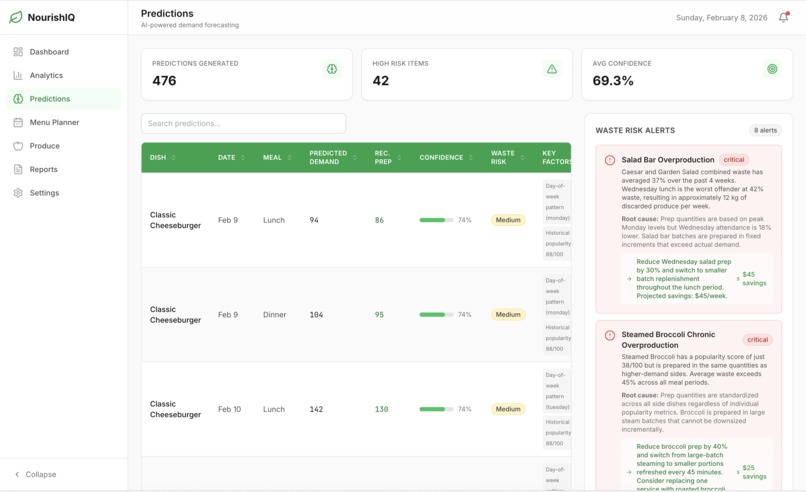806x492 pixels.
Task: Click predicted demand value 104
Action: (x=316, y=315)
